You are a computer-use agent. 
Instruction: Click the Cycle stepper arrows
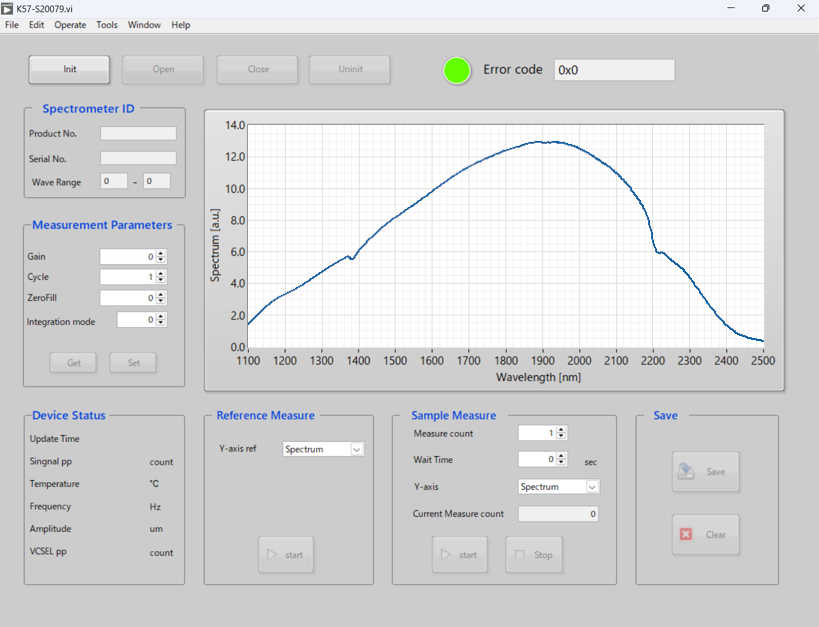162,277
